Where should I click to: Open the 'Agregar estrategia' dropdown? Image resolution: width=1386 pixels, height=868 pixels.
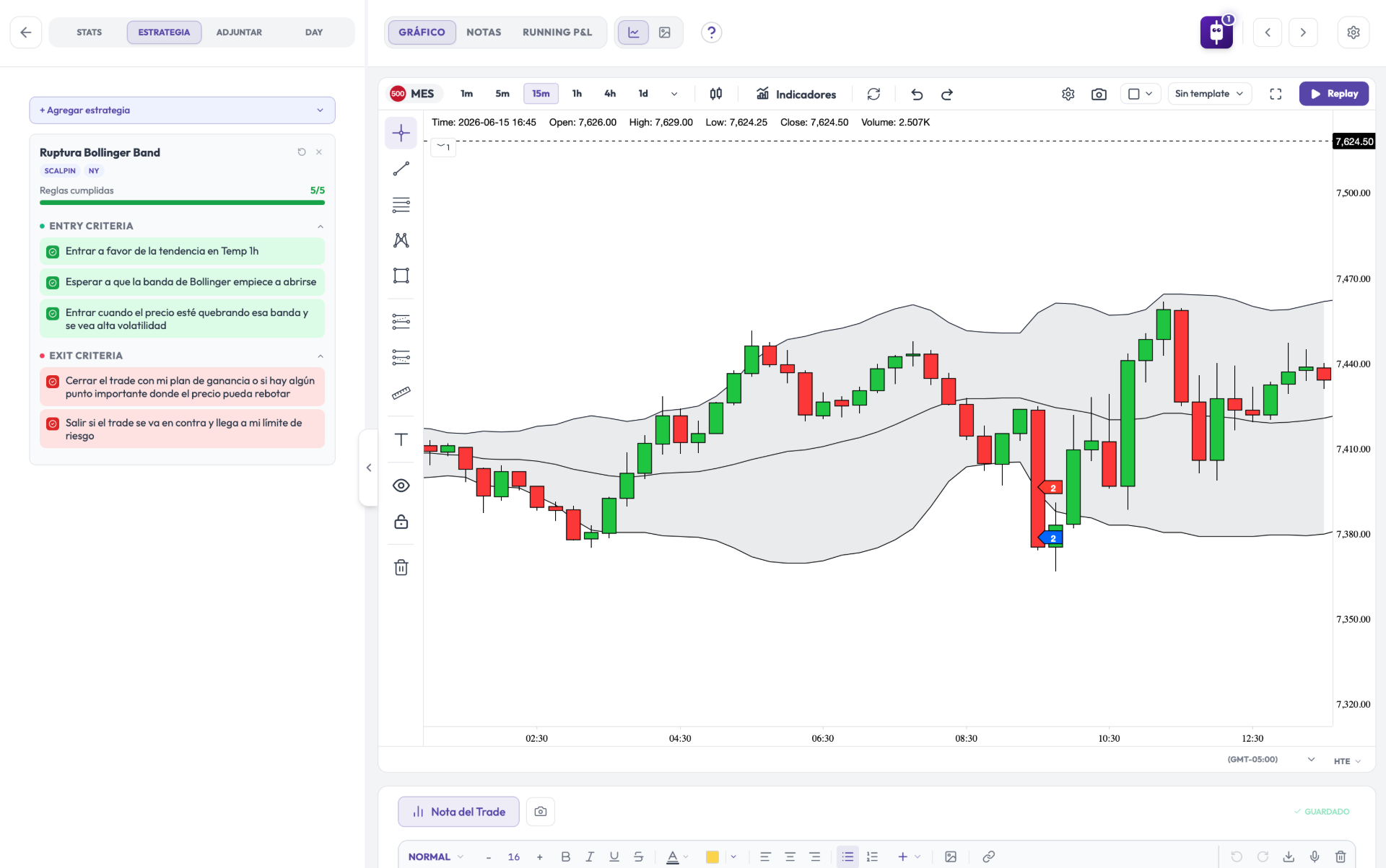click(182, 110)
